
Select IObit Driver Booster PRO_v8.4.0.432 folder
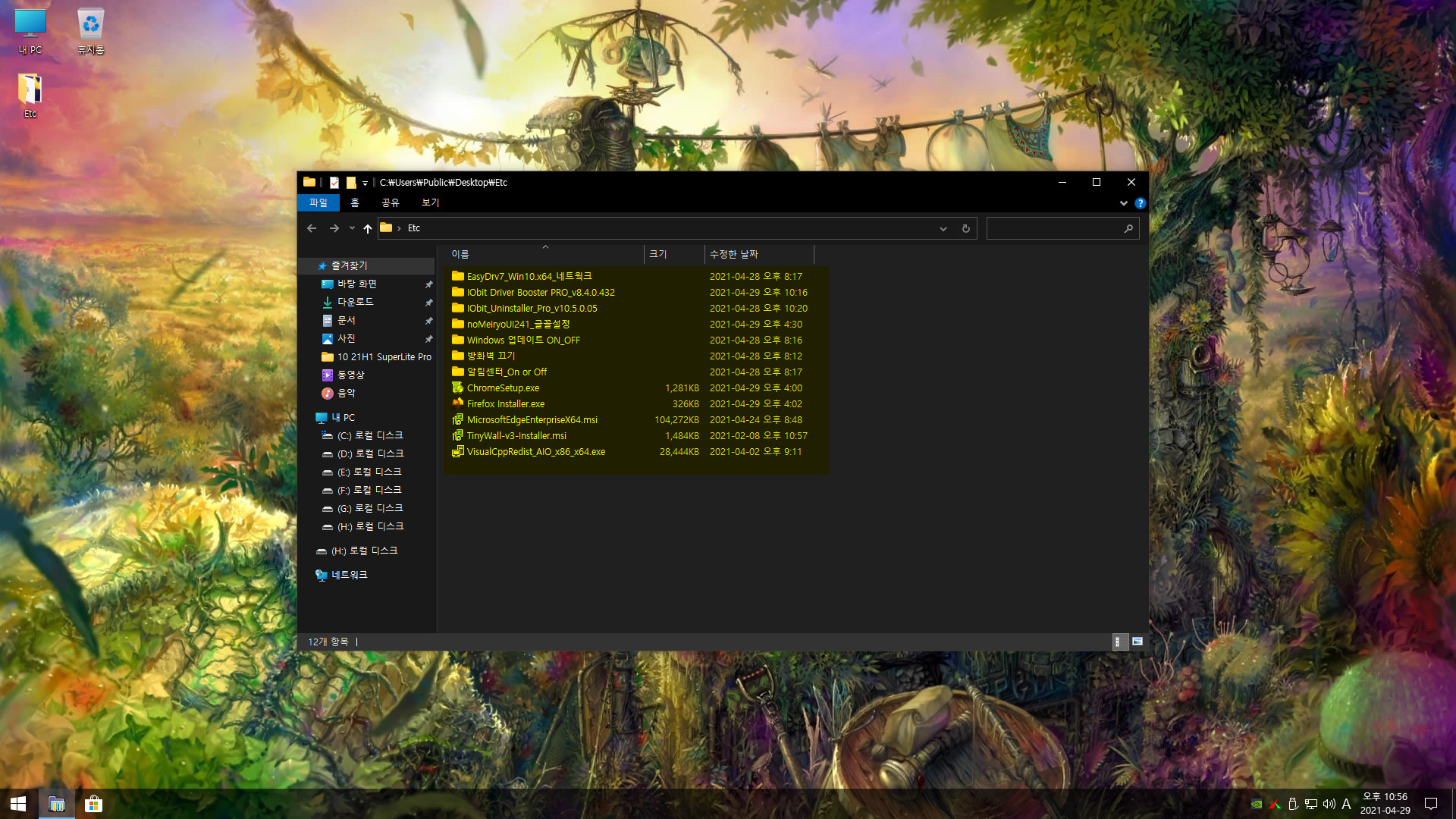(541, 292)
